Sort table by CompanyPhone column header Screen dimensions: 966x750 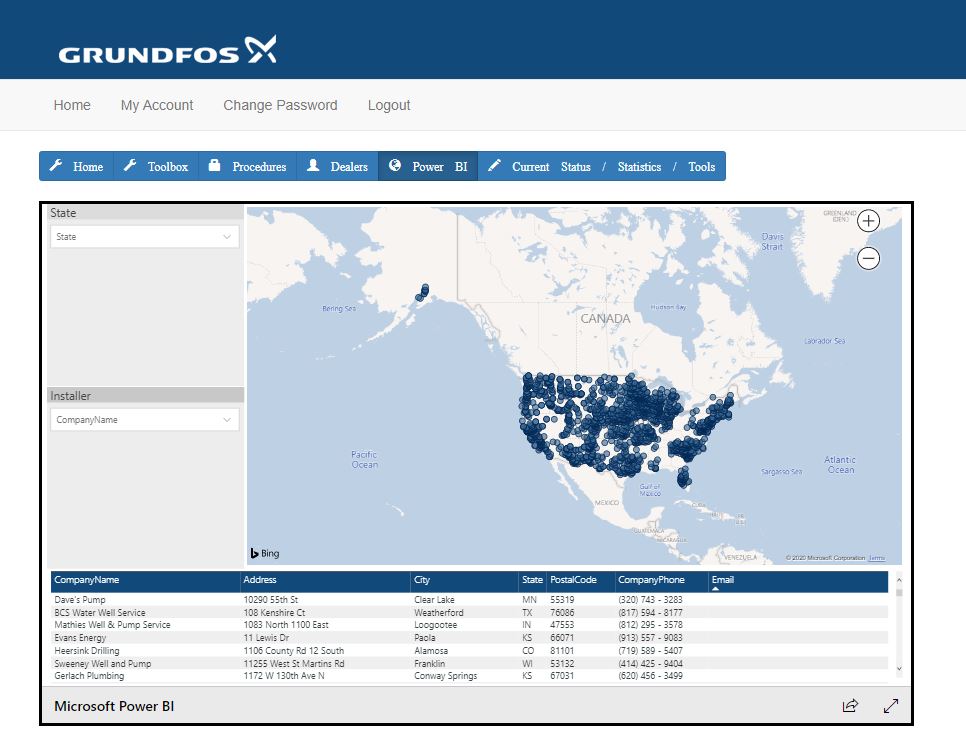click(x=661, y=580)
